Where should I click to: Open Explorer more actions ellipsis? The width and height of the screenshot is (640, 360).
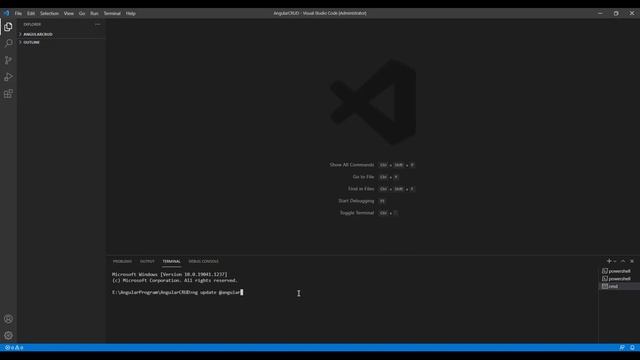point(98,24)
